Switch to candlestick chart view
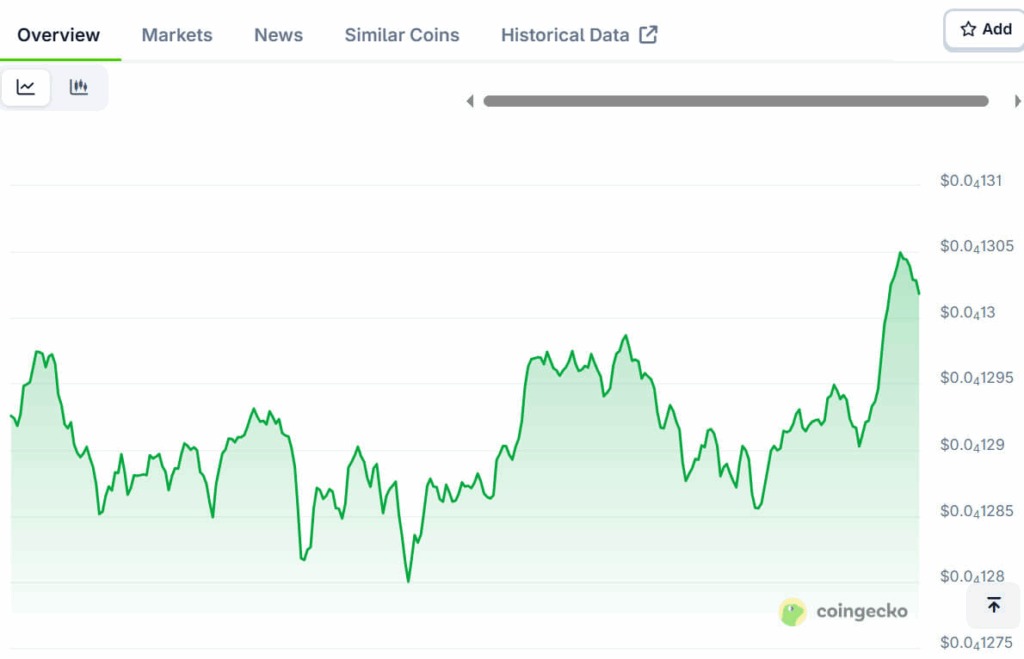 pyautogui.click(x=79, y=88)
